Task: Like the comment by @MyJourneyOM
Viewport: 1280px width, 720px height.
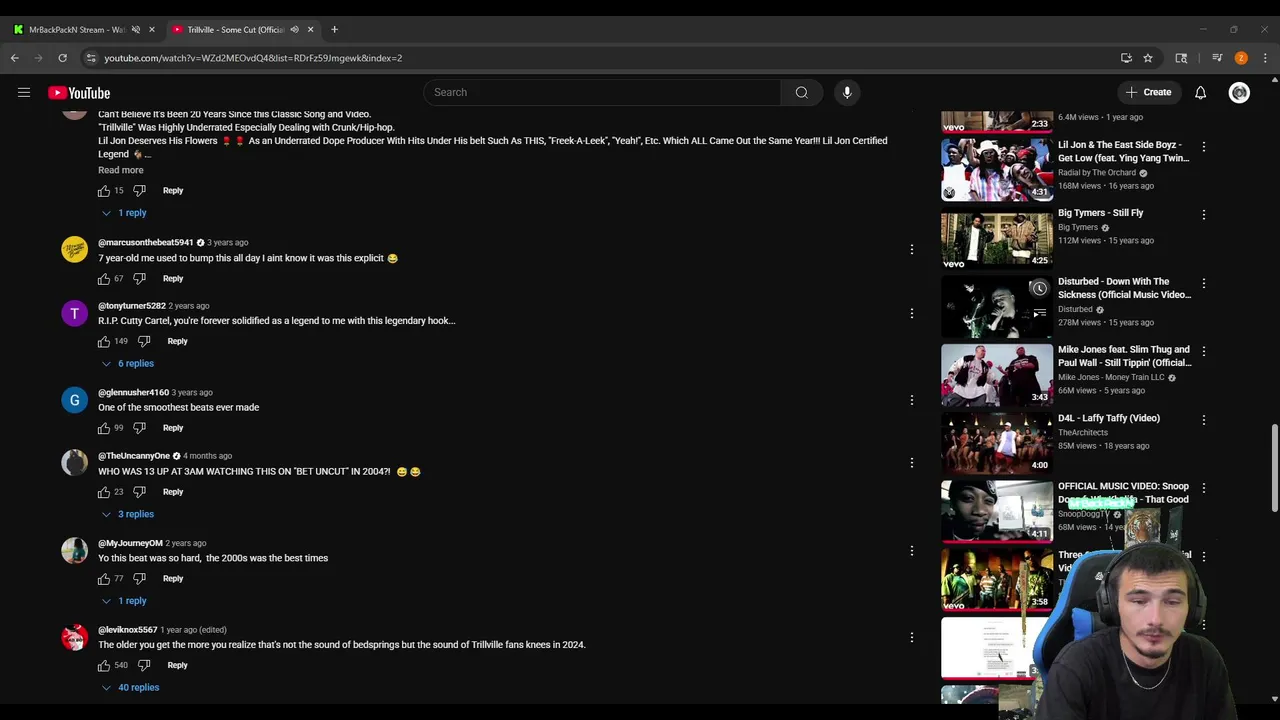Action: tap(104, 579)
